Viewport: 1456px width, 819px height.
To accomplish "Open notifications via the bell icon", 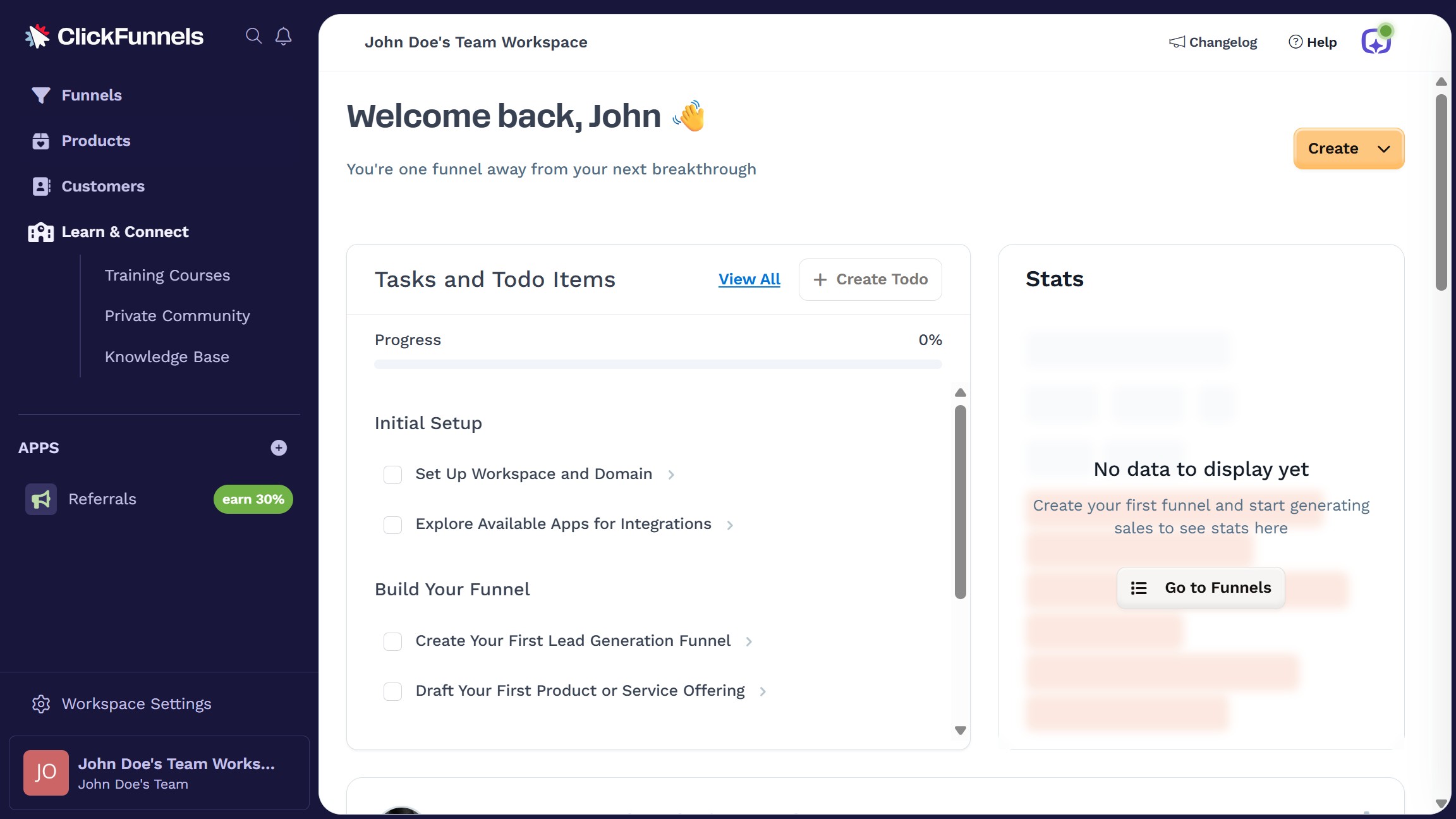I will click(283, 36).
